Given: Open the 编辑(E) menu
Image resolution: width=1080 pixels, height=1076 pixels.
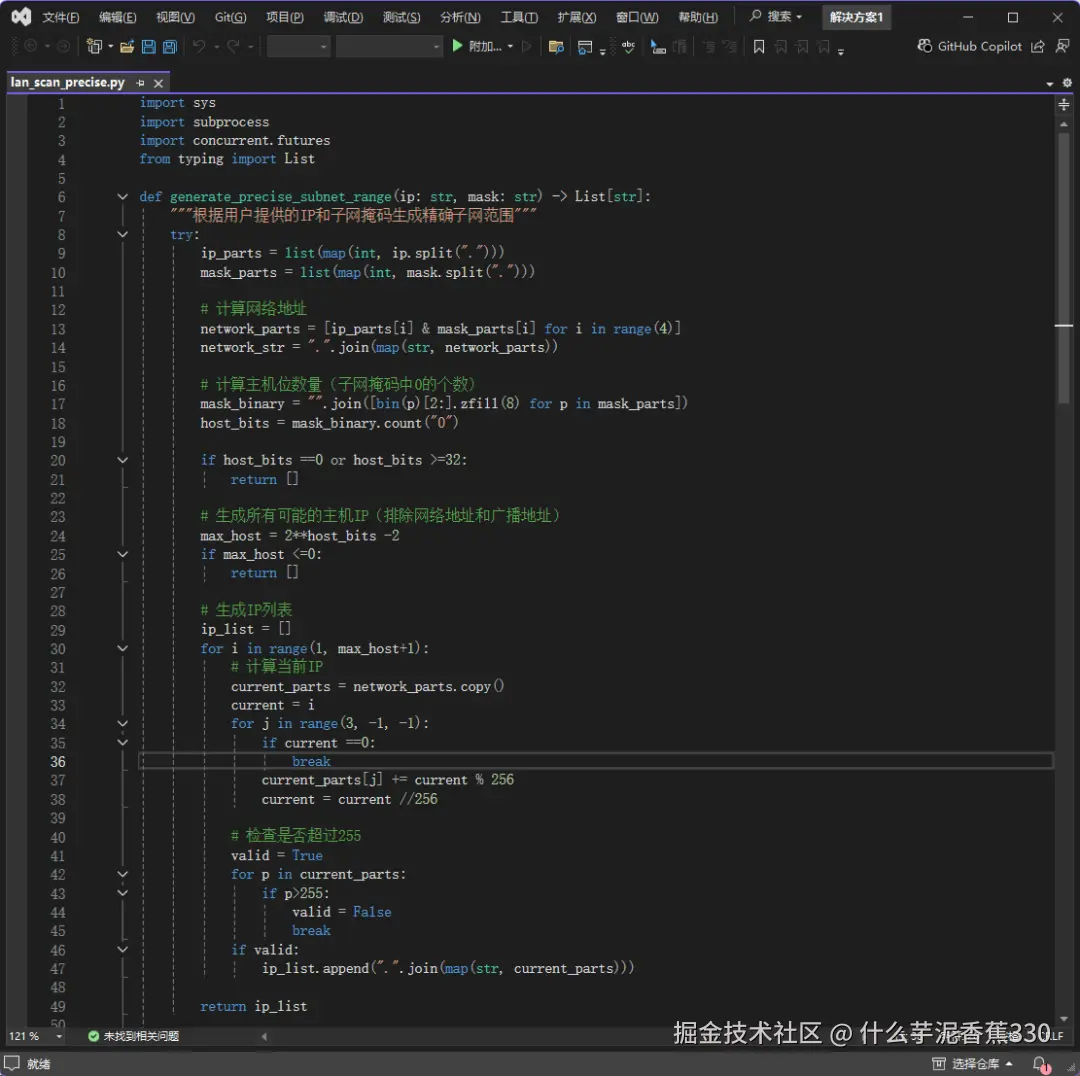Looking at the screenshot, I should click(x=118, y=17).
